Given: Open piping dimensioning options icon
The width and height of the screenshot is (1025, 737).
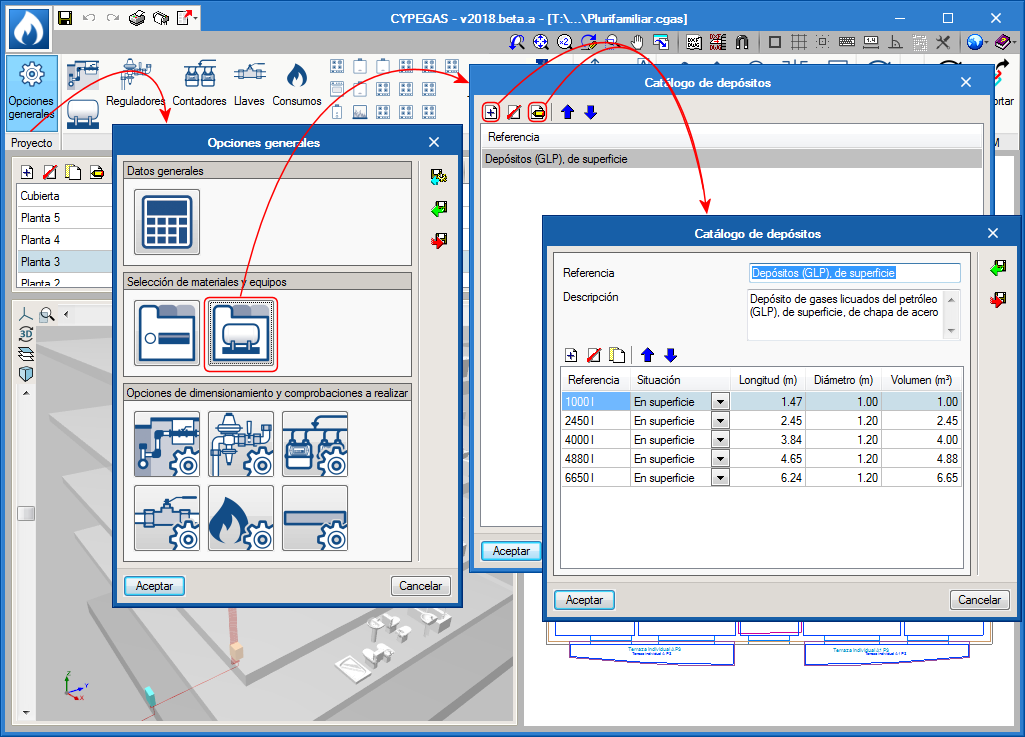Looking at the screenshot, I should tap(167, 444).
